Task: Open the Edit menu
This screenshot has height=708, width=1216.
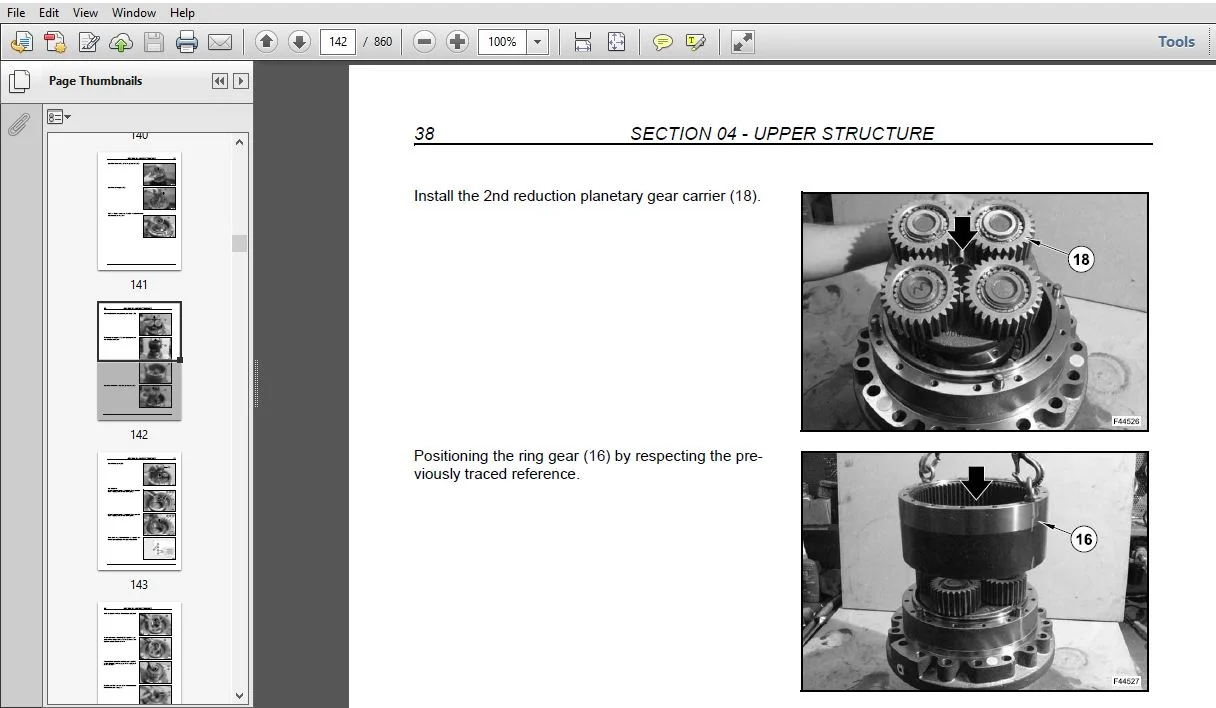Action: tap(49, 13)
